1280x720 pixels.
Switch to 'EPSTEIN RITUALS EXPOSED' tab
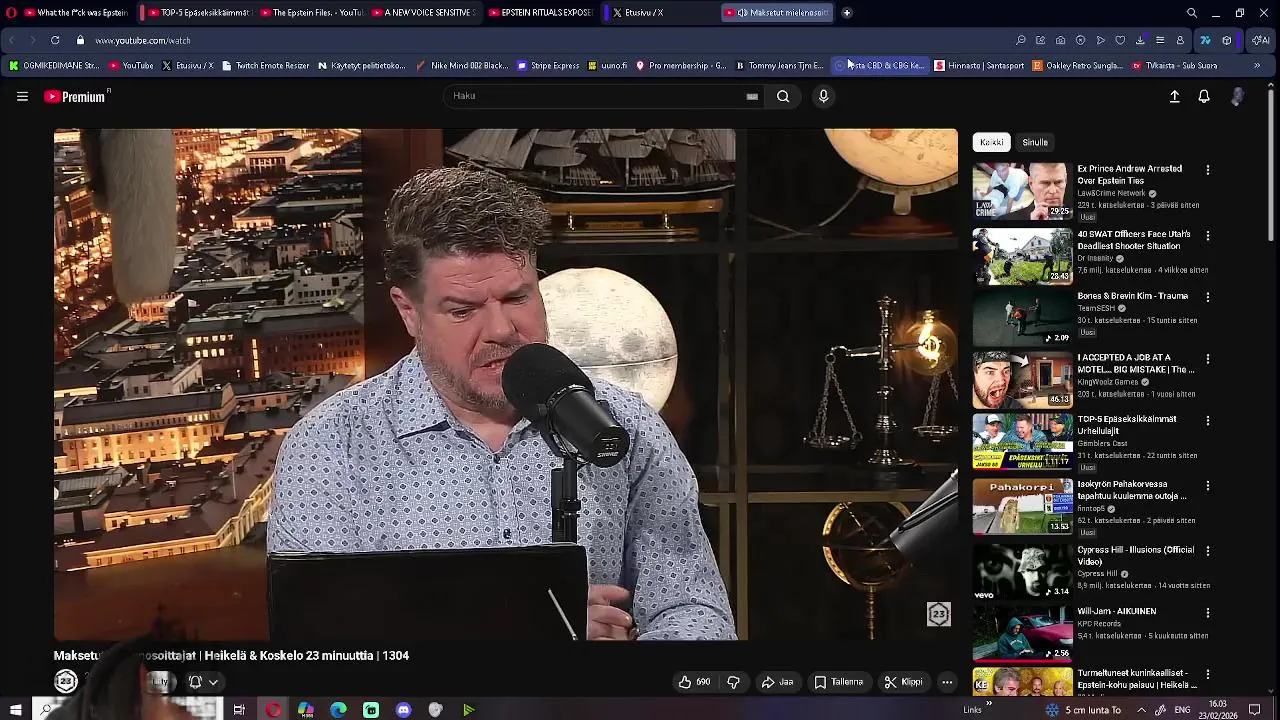tap(541, 13)
